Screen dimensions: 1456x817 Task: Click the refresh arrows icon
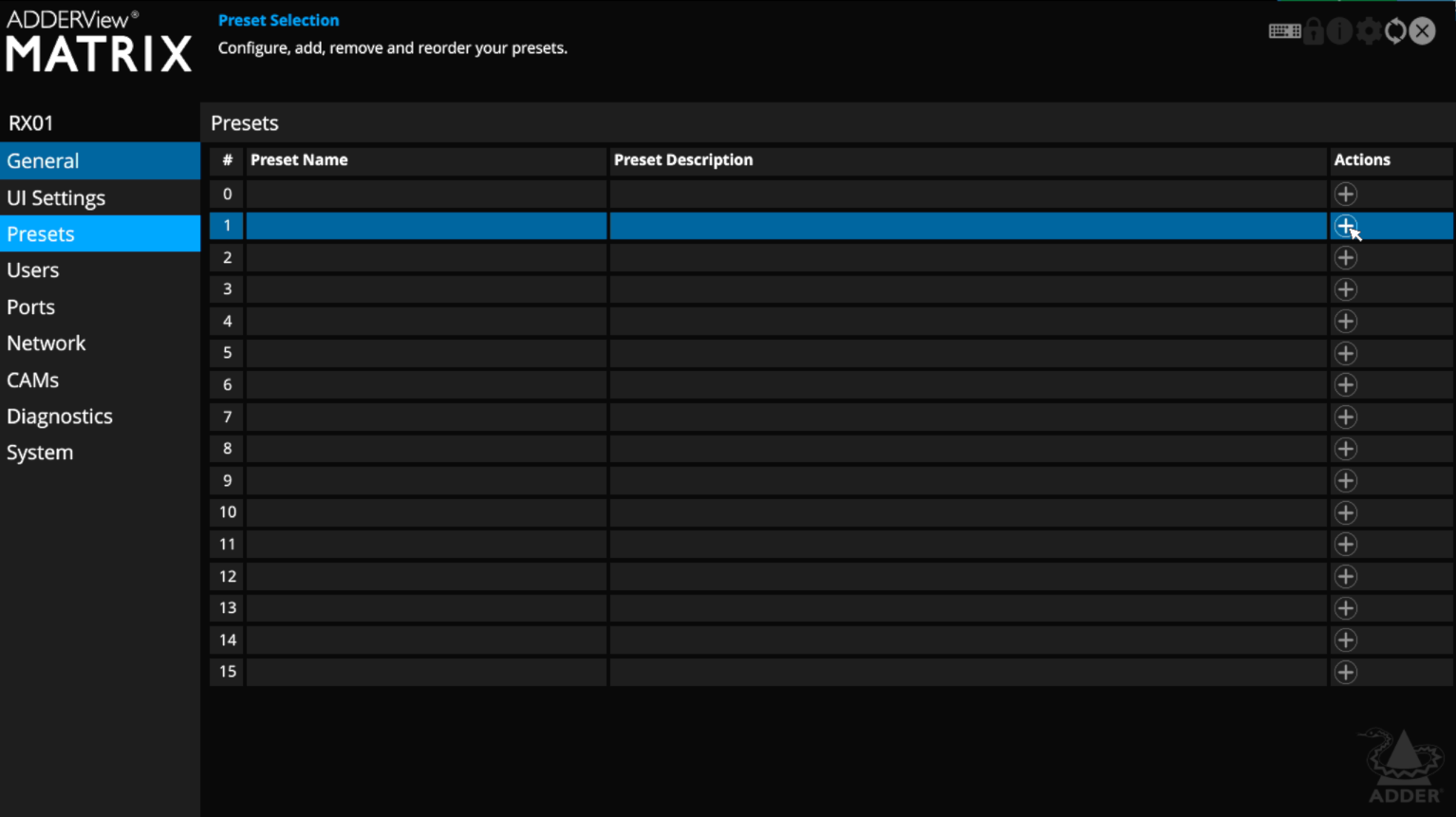(1395, 31)
